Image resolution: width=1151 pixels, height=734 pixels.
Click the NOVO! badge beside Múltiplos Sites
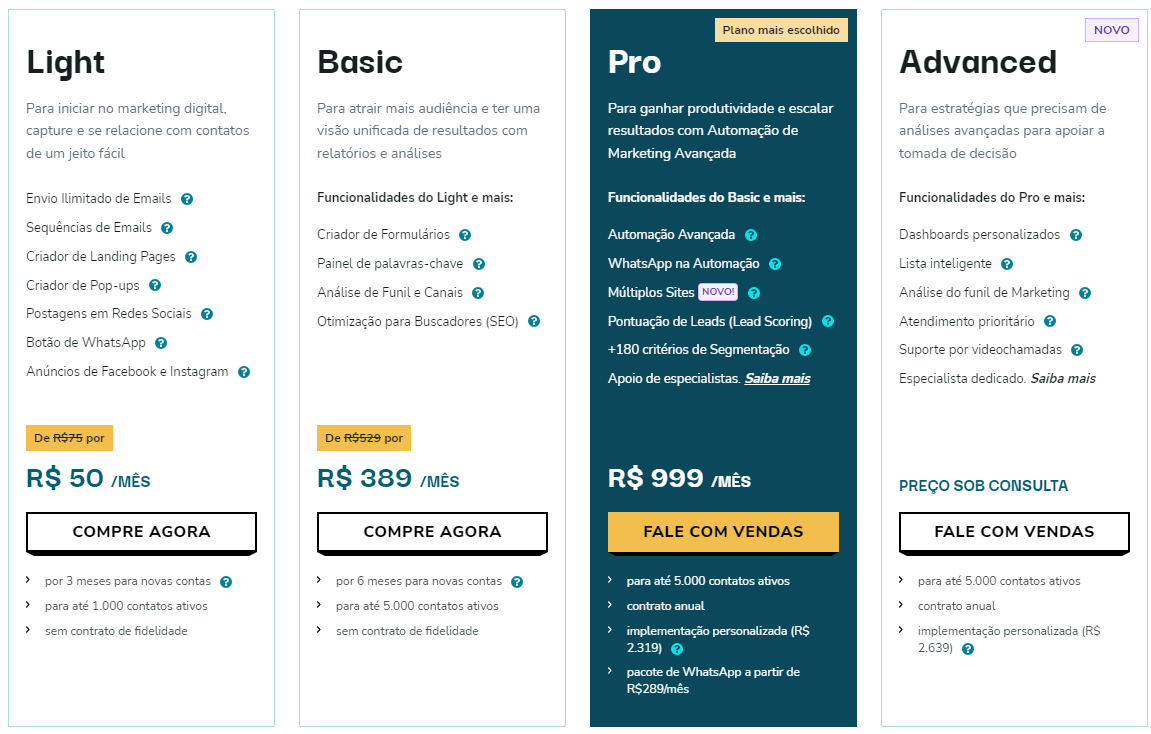717,293
